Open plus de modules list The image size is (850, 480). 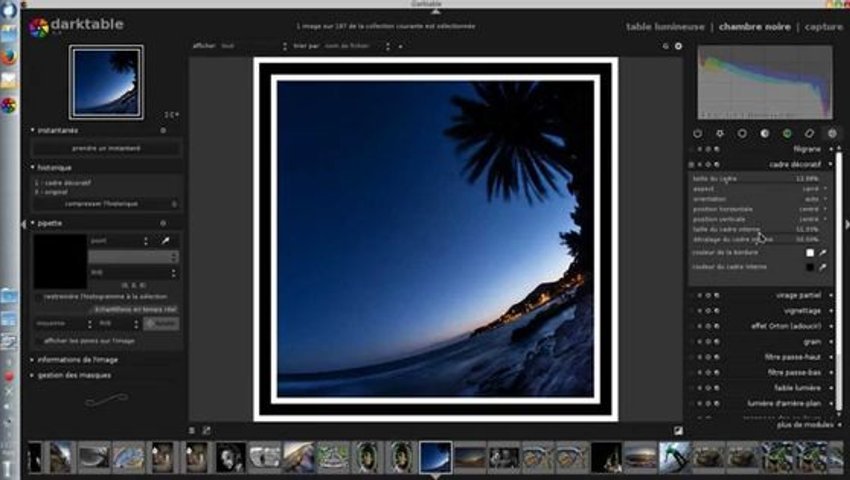805,425
